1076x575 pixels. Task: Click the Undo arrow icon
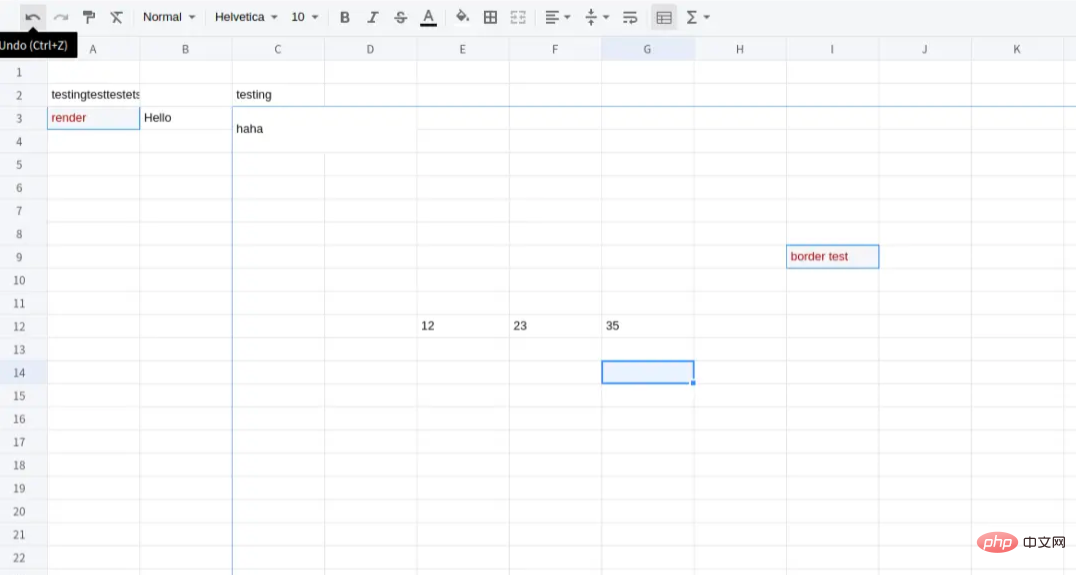pyautogui.click(x=32, y=17)
